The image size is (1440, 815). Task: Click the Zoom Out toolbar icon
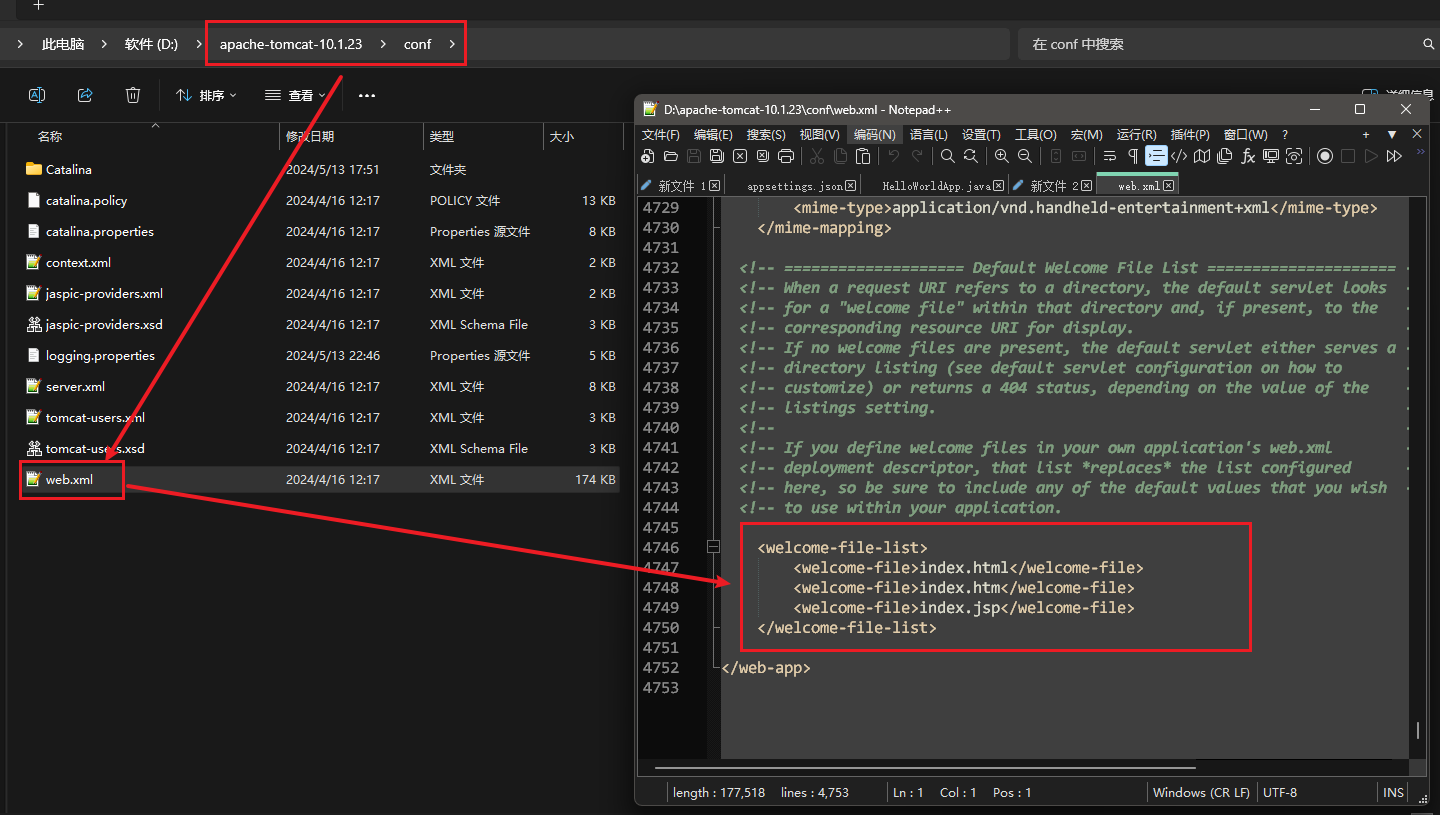pos(1025,156)
